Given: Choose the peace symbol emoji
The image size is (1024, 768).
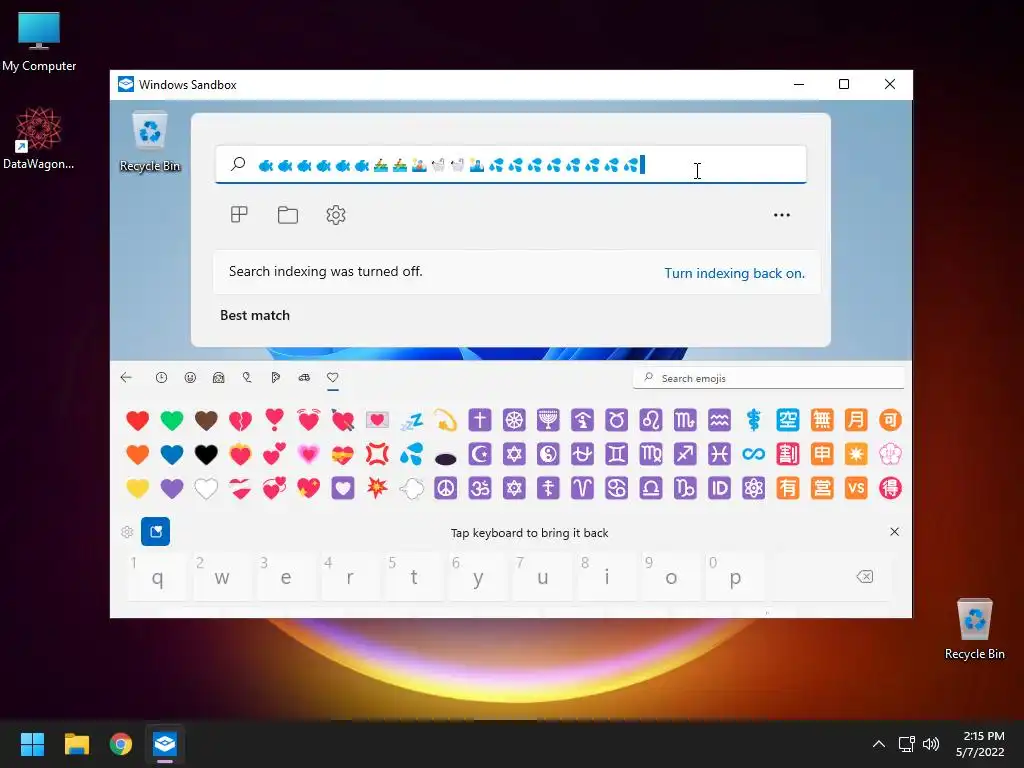Looking at the screenshot, I should (x=445, y=488).
